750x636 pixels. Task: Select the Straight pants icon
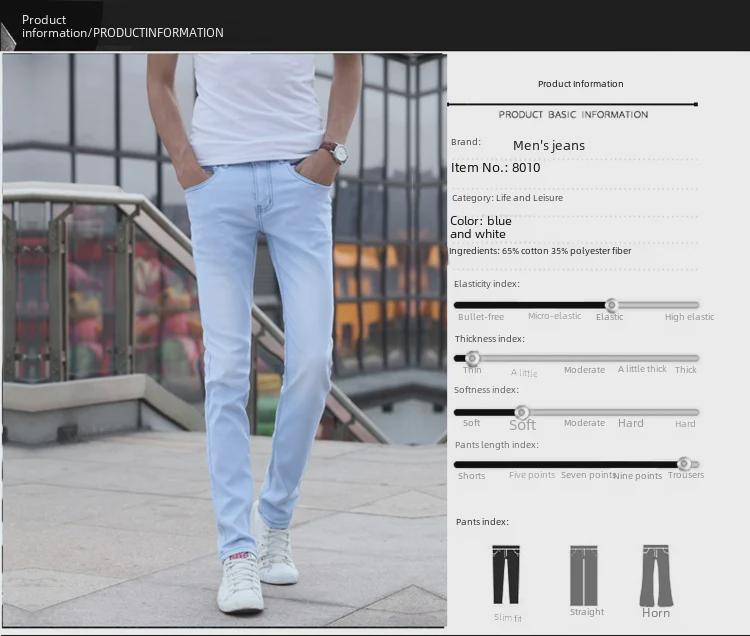coord(583,575)
